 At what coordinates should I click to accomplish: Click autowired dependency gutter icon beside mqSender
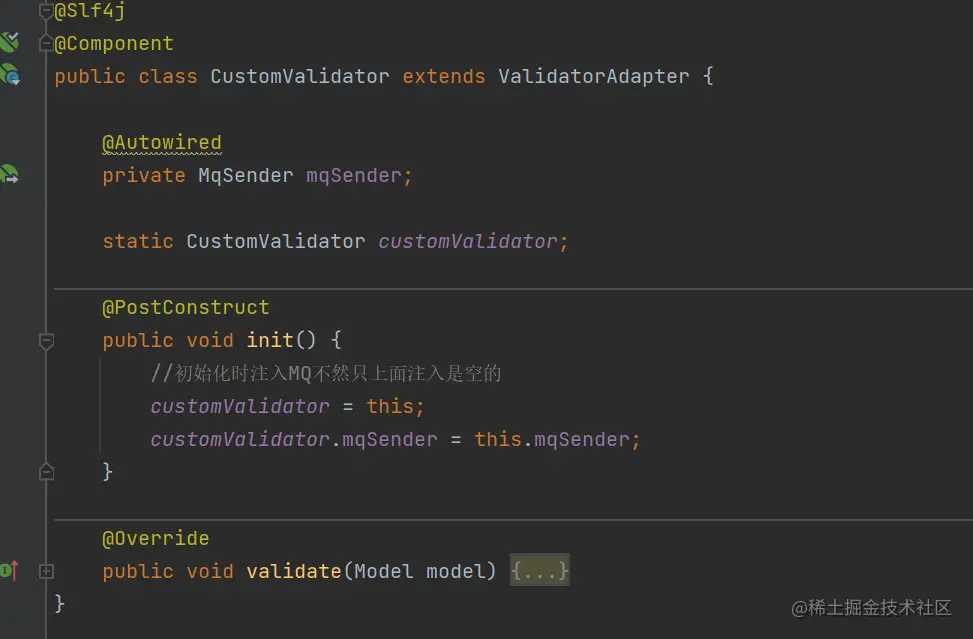9,174
